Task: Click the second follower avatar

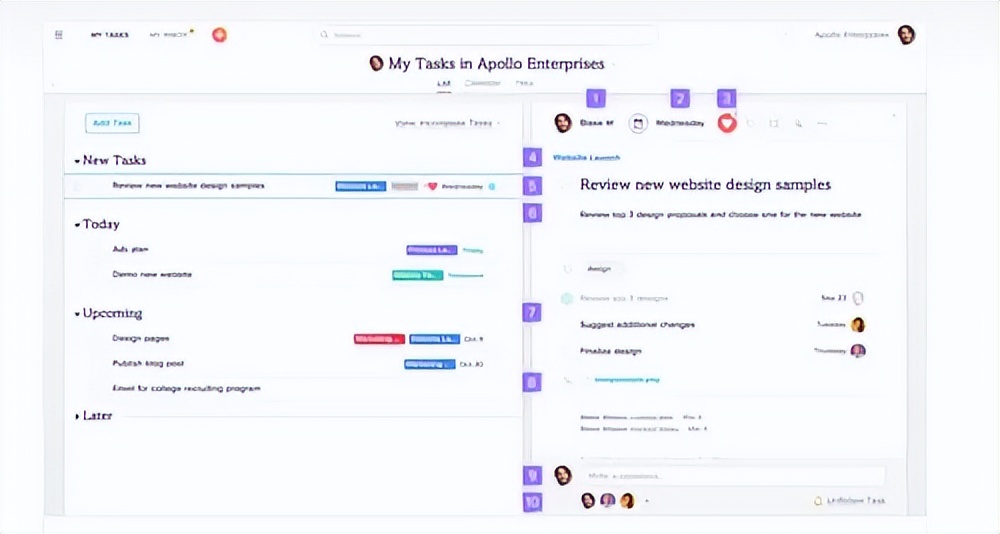Action: click(x=608, y=501)
